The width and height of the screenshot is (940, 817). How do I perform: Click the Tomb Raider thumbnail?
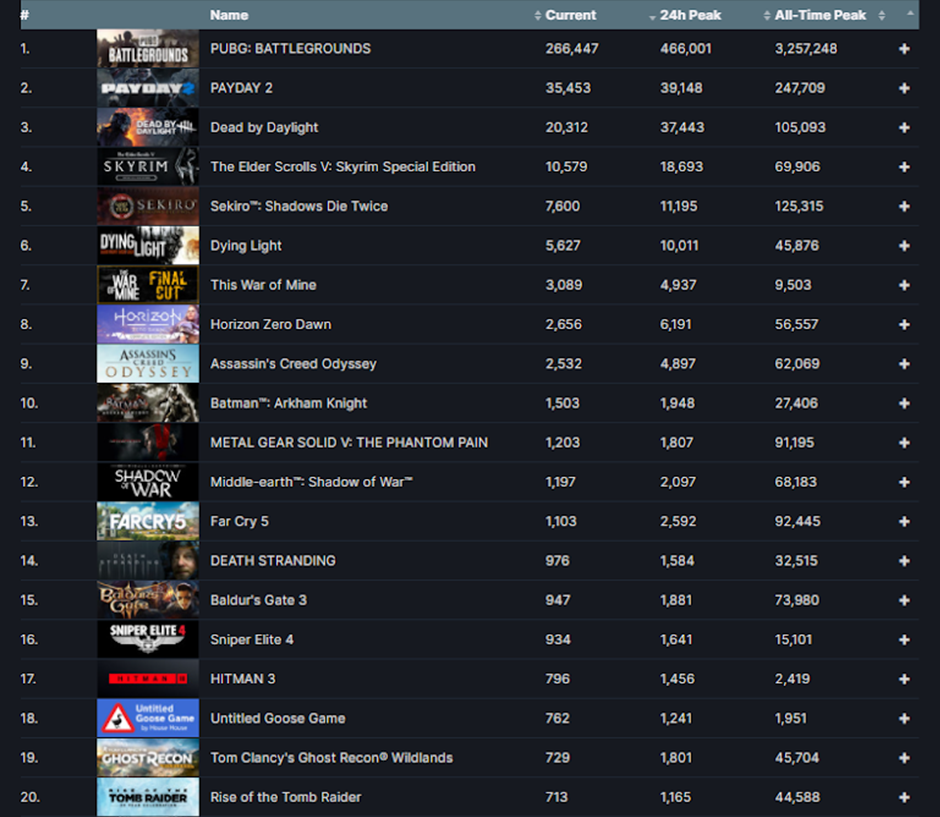pos(148,797)
